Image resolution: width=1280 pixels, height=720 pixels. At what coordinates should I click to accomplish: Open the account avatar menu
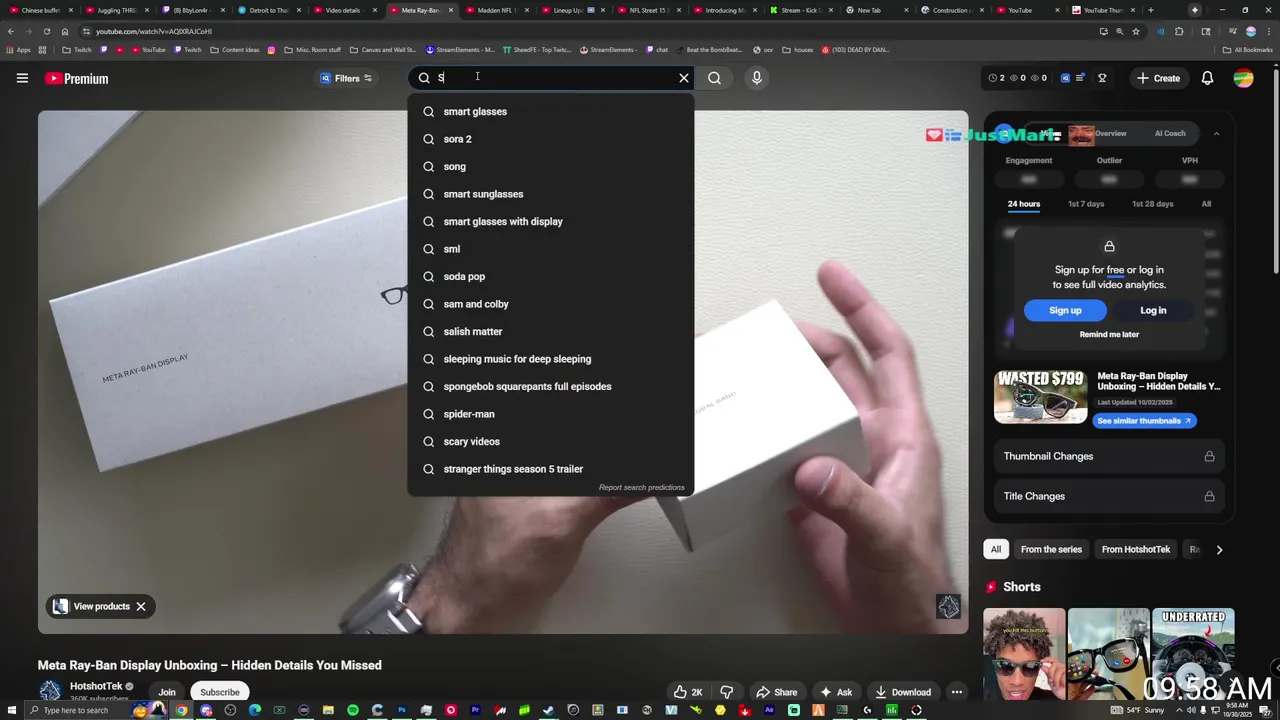coord(1243,78)
